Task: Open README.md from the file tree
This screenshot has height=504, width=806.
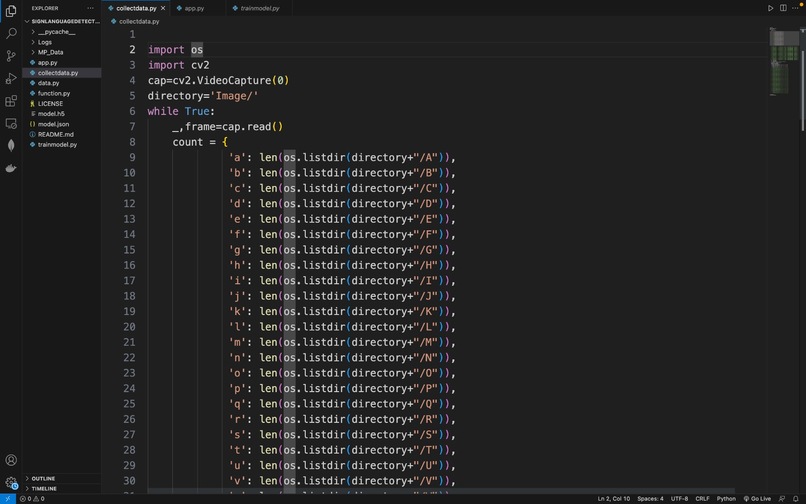Action: click(x=62, y=134)
